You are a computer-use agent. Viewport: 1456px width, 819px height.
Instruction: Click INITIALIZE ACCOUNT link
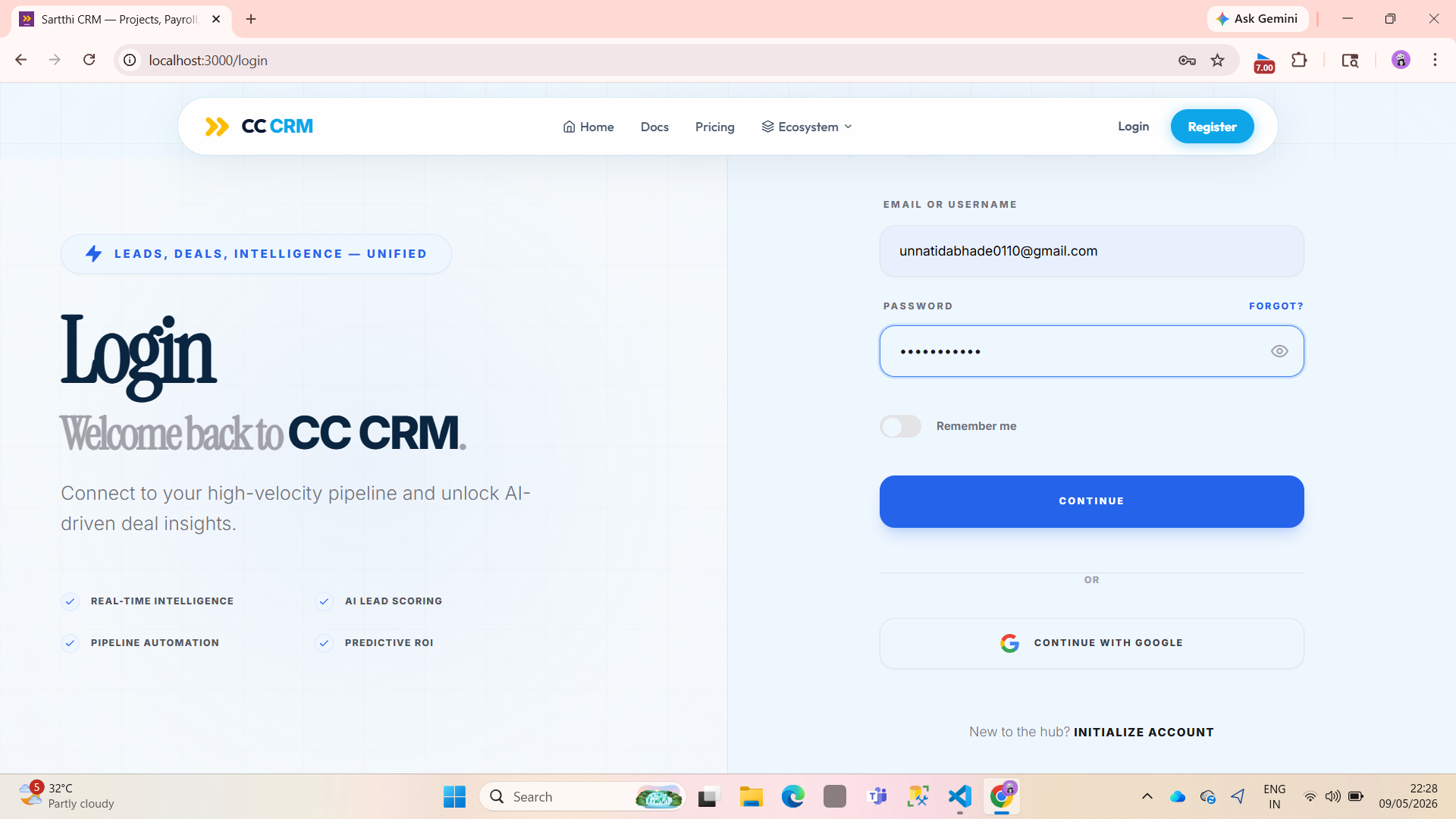pos(1144,733)
